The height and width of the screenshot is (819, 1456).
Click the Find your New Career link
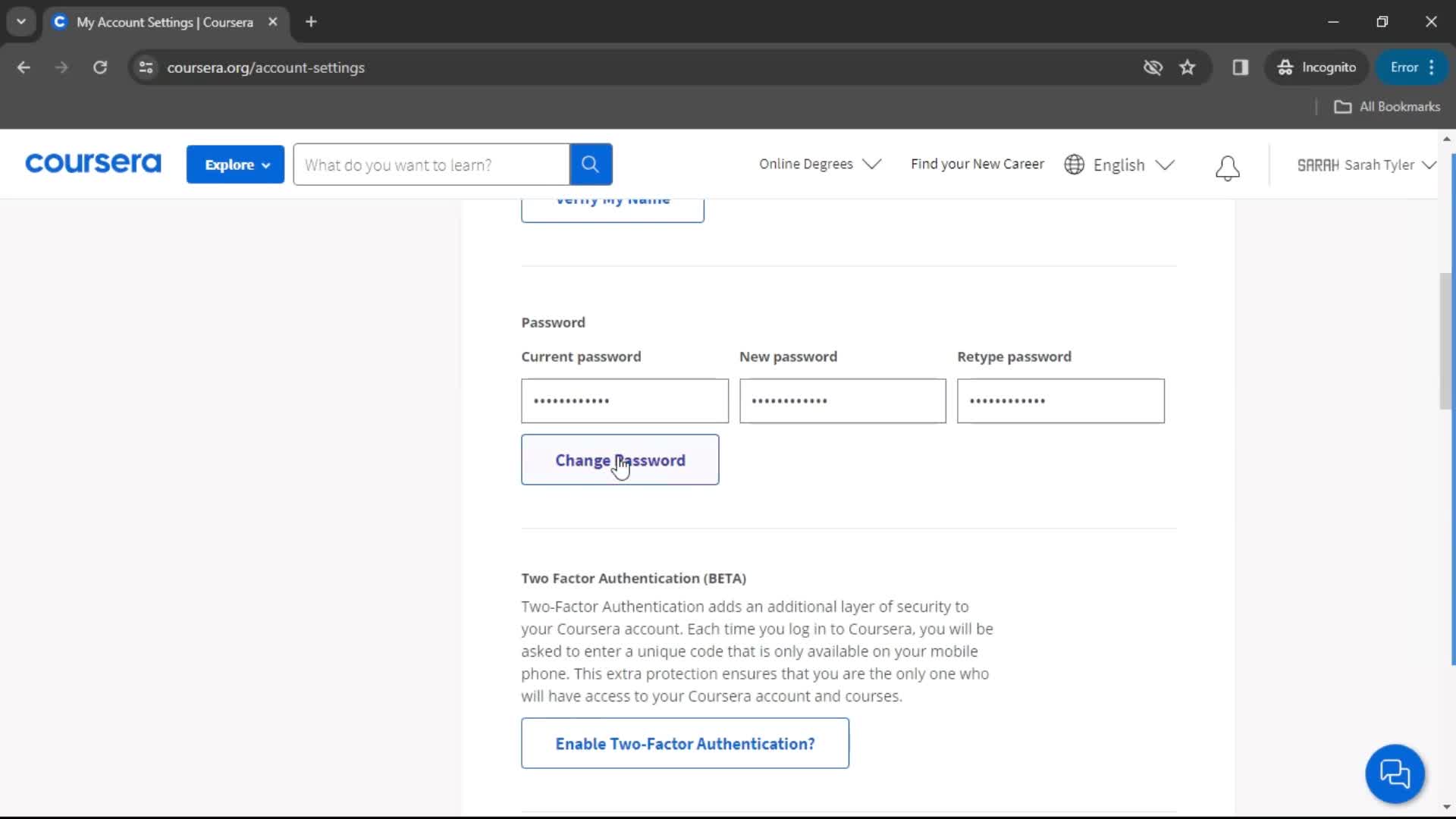977,164
